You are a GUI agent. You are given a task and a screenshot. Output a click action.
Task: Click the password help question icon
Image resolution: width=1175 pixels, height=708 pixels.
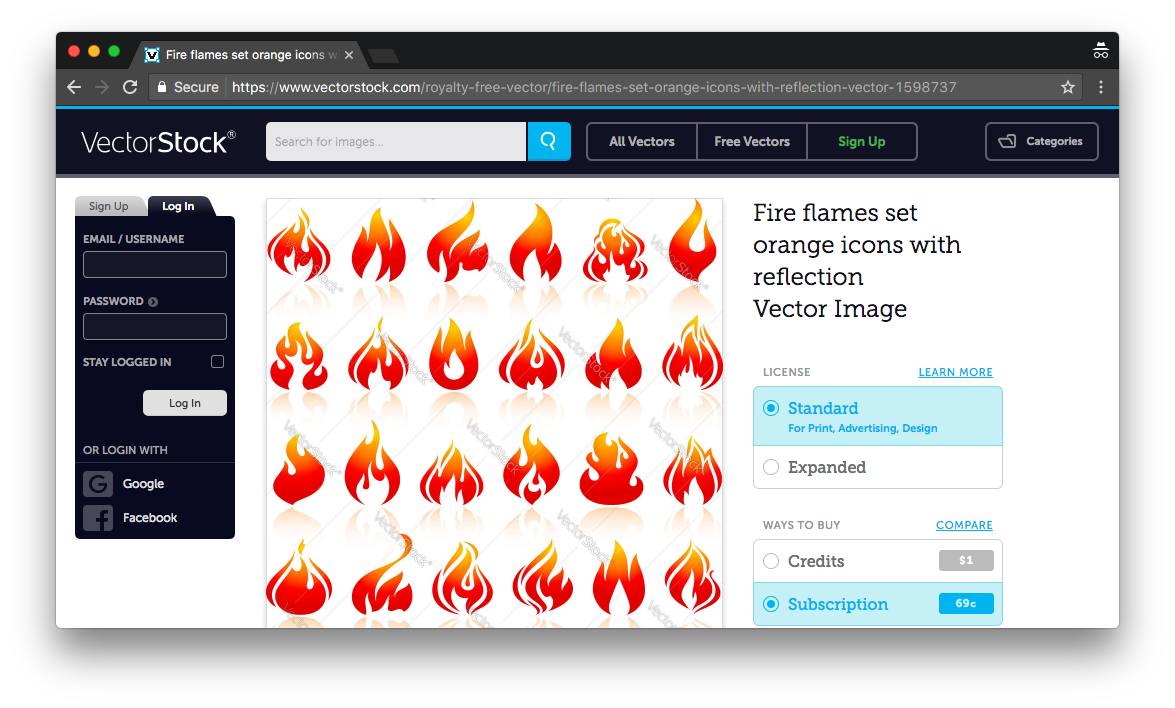click(153, 302)
